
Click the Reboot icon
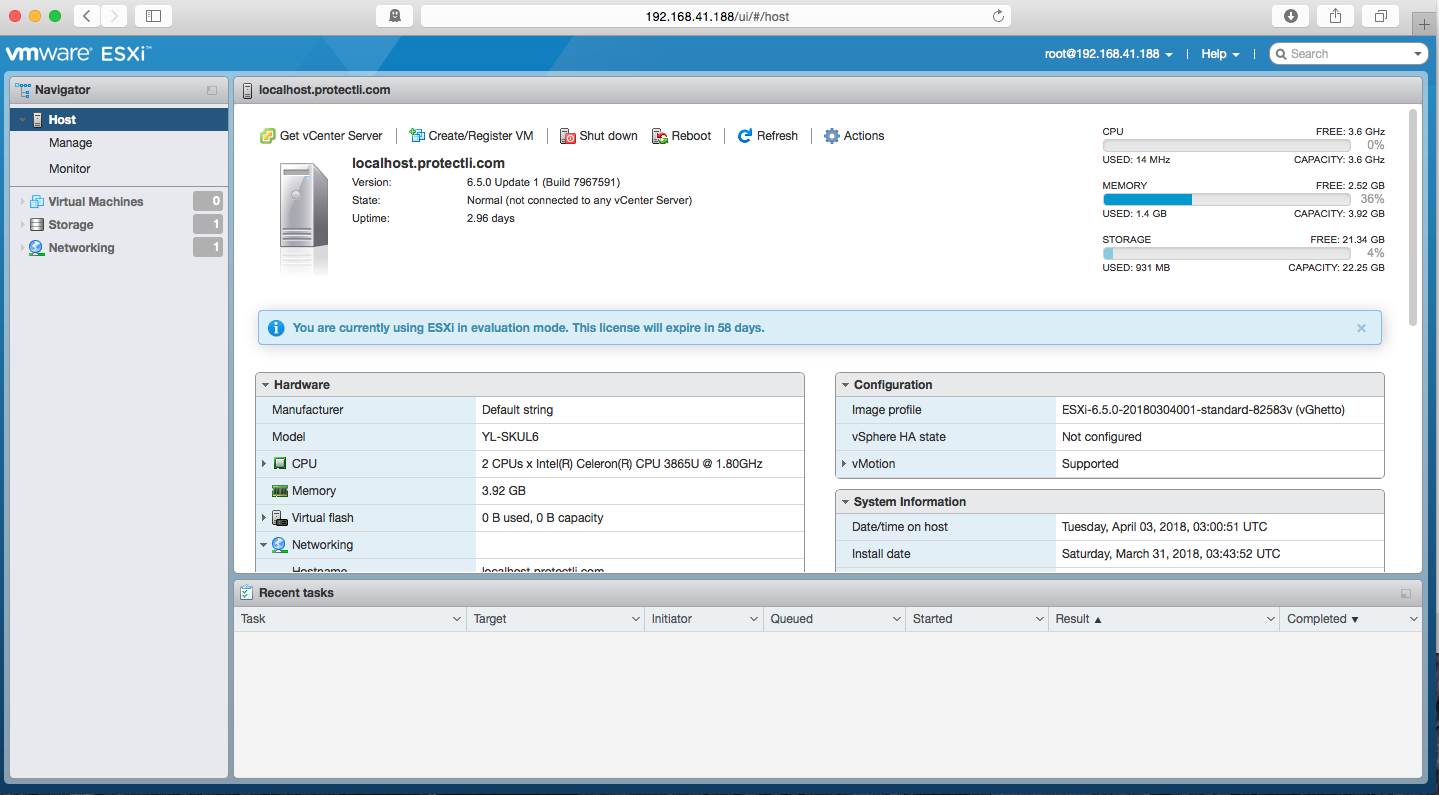[x=660, y=136]
